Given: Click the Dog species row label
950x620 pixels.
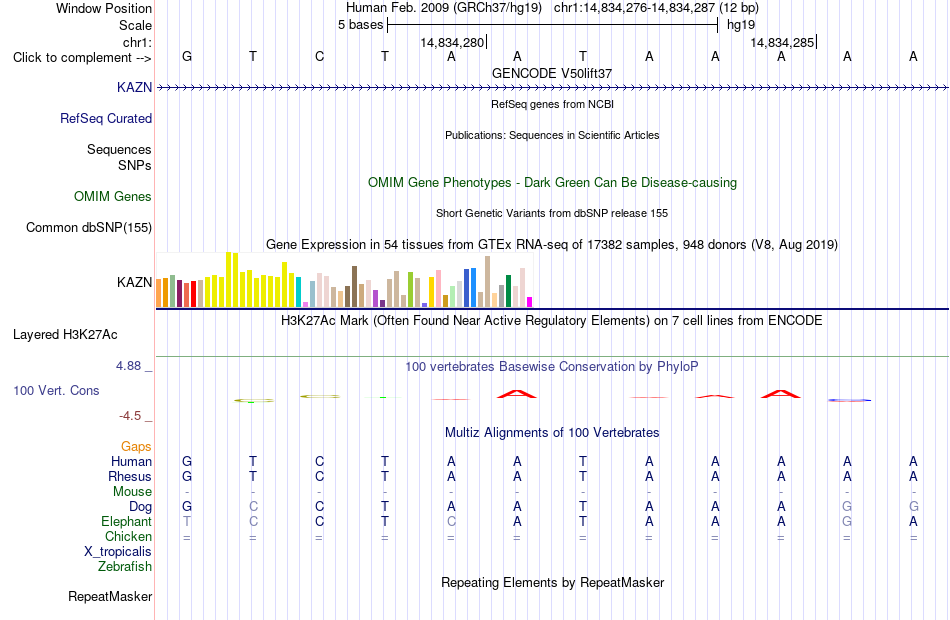Looking at the screenshot, I should pos(141,507).
